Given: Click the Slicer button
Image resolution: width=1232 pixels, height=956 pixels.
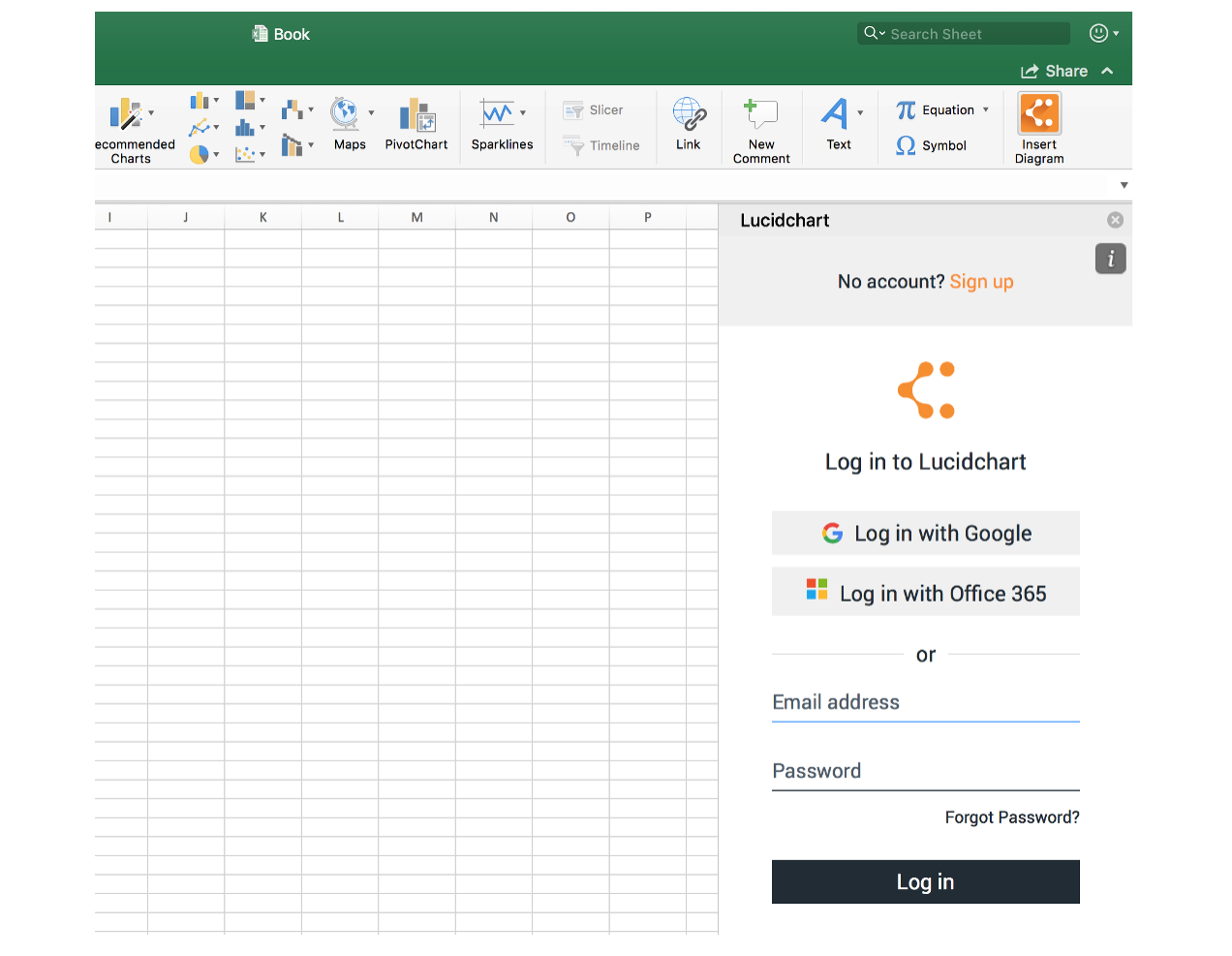Looking at the screenshot, I should [x=593, y=110].
